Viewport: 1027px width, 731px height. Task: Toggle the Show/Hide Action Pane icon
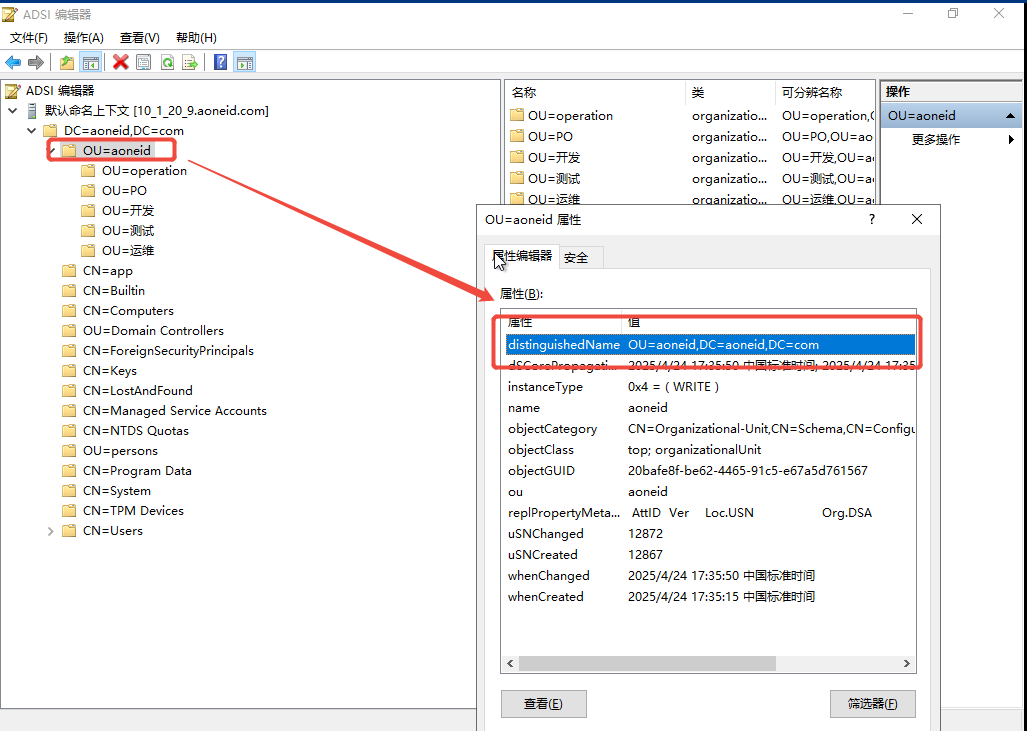(244, 62)
